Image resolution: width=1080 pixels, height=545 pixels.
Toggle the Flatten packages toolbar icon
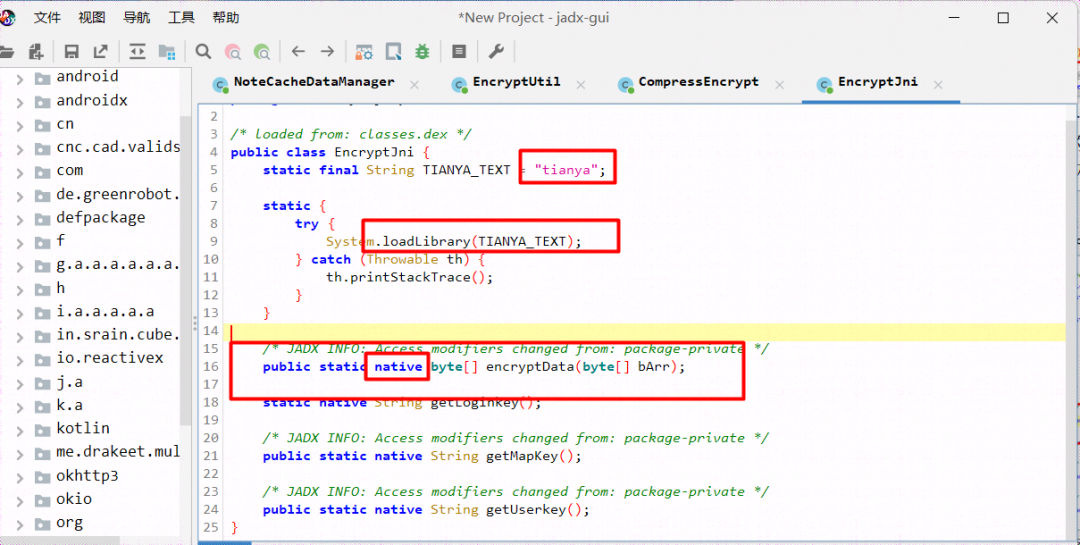[166, 51]
